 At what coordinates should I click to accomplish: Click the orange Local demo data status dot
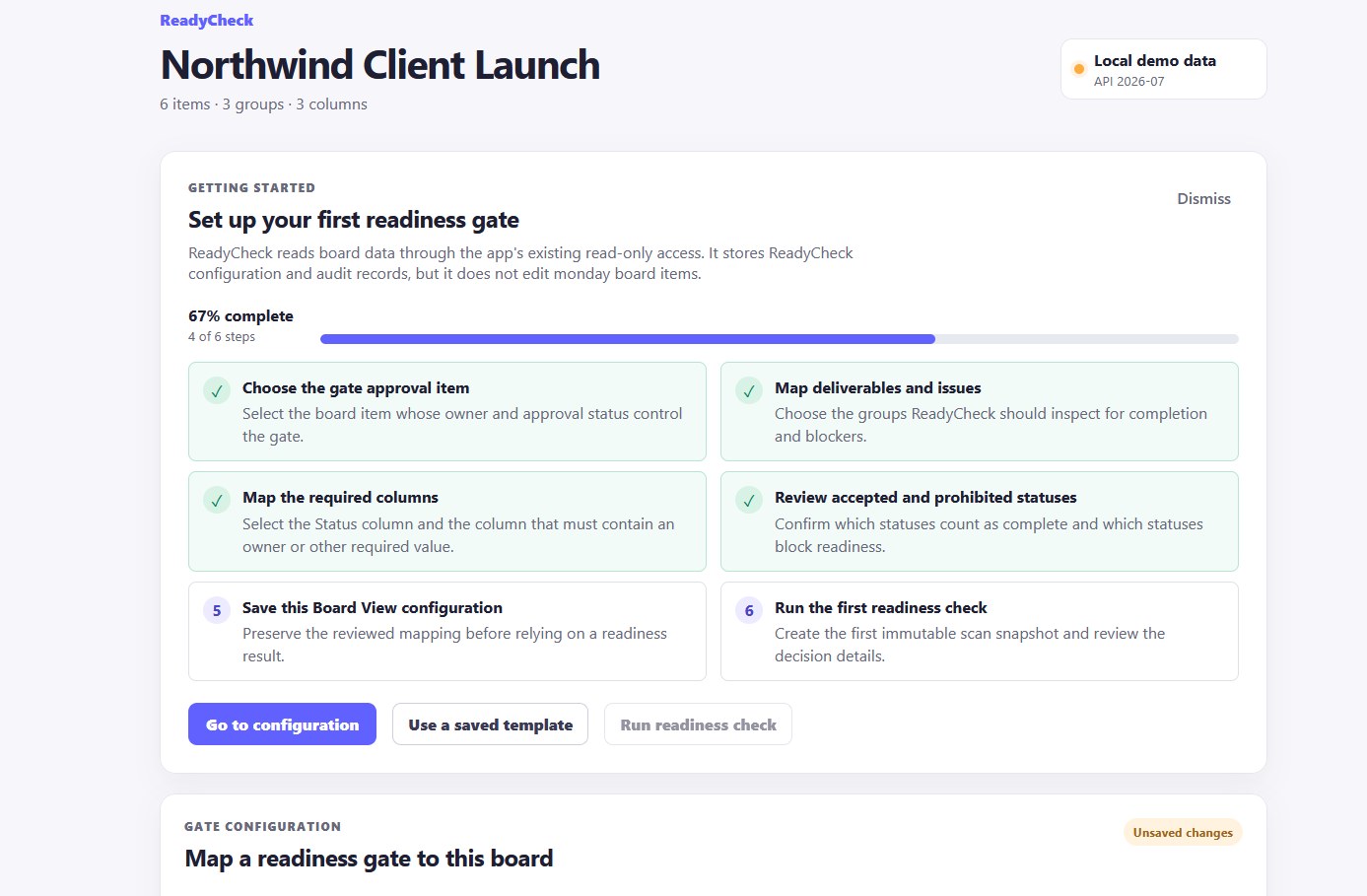coord(1079,69)
